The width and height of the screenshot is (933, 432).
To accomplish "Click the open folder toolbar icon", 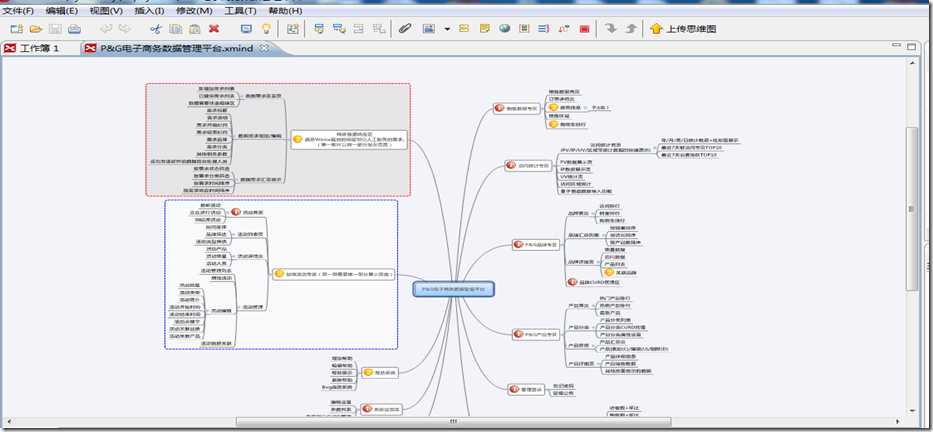I will click(x=36, y=29).
